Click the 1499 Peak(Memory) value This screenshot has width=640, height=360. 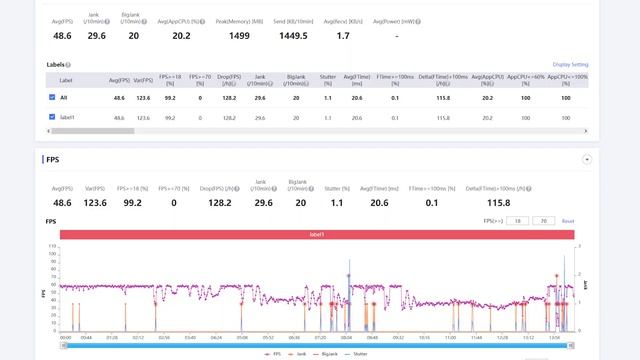(x=239, y=36)
